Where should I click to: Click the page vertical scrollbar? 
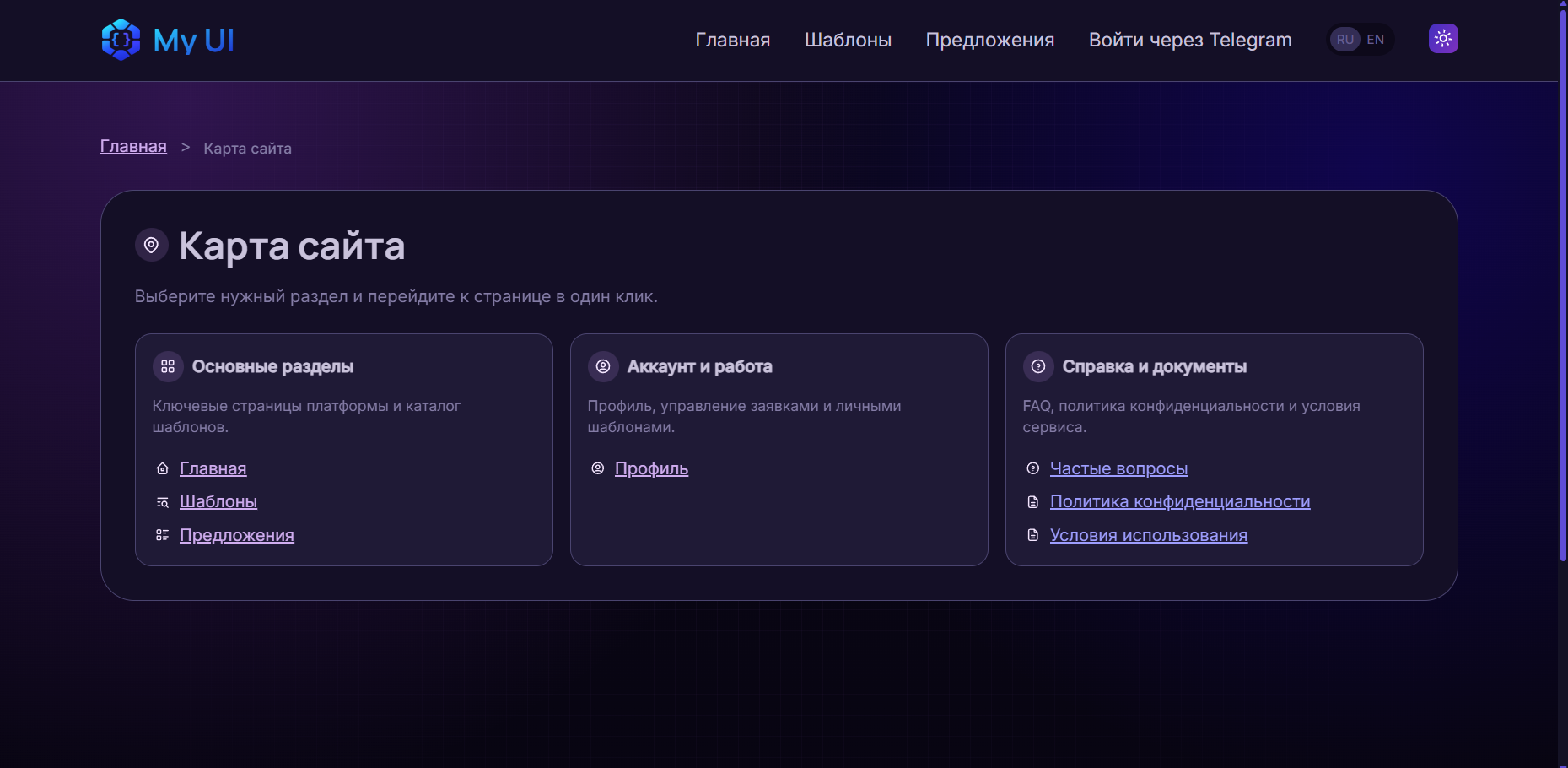(1563, 287)
